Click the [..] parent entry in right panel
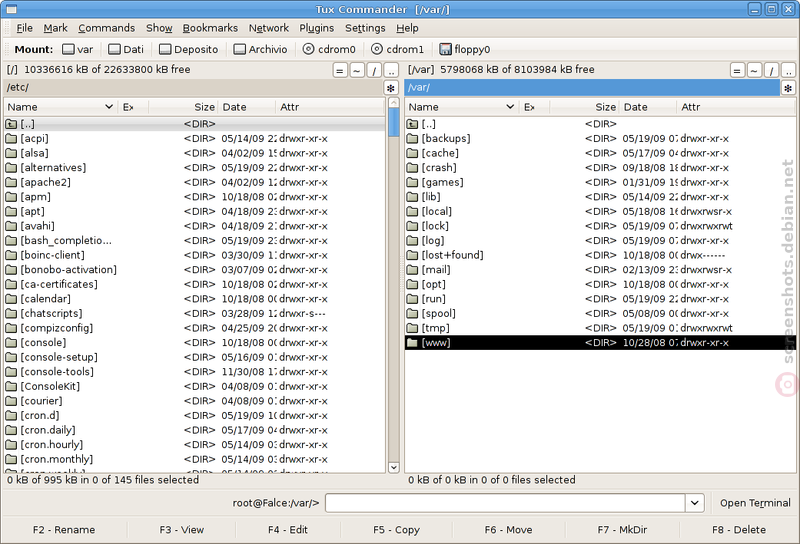The width and height of the screenshot is (800, 544). (x=600, y=124)
